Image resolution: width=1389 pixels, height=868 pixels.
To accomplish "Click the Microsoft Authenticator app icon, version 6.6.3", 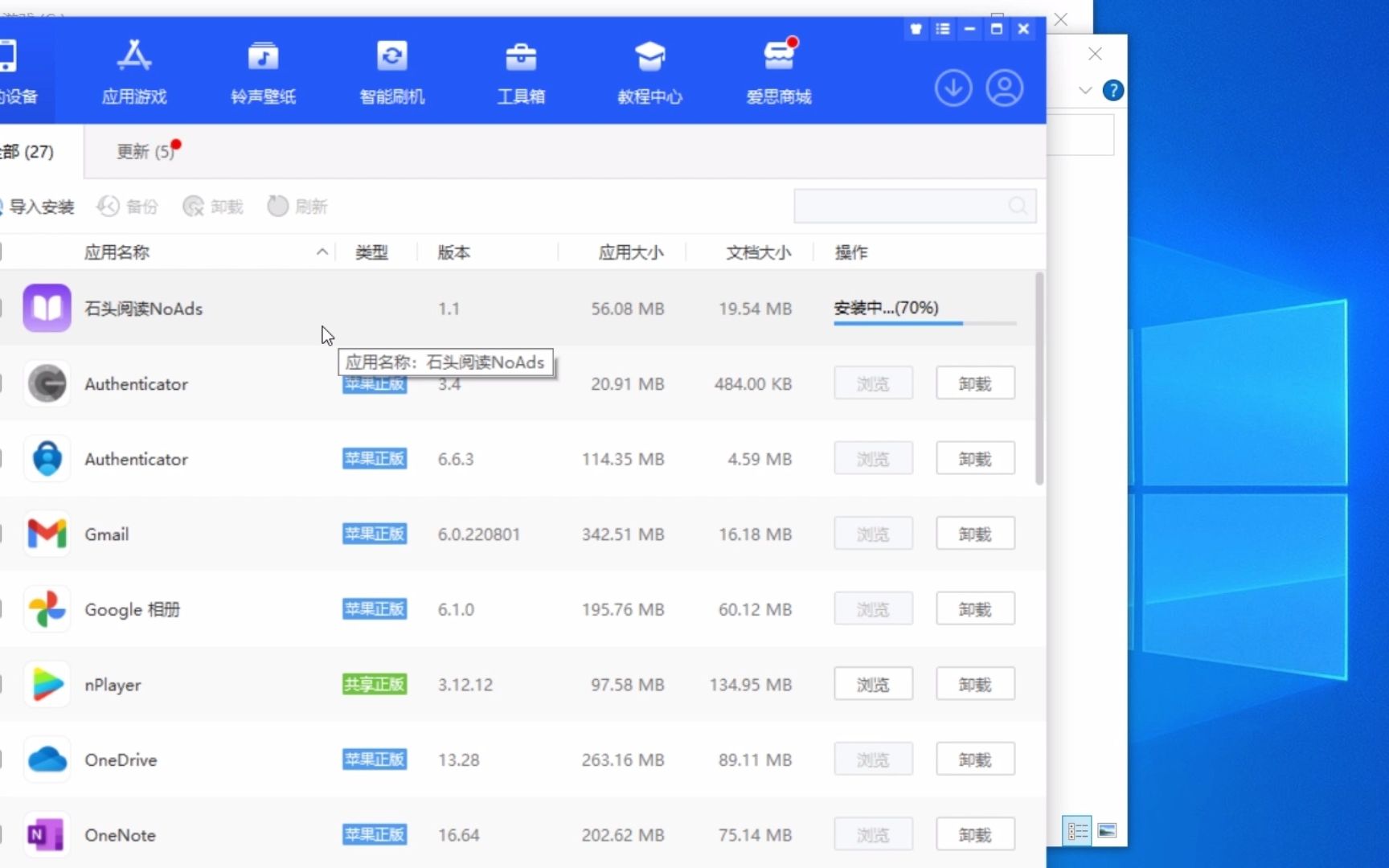I will [47, 458].
